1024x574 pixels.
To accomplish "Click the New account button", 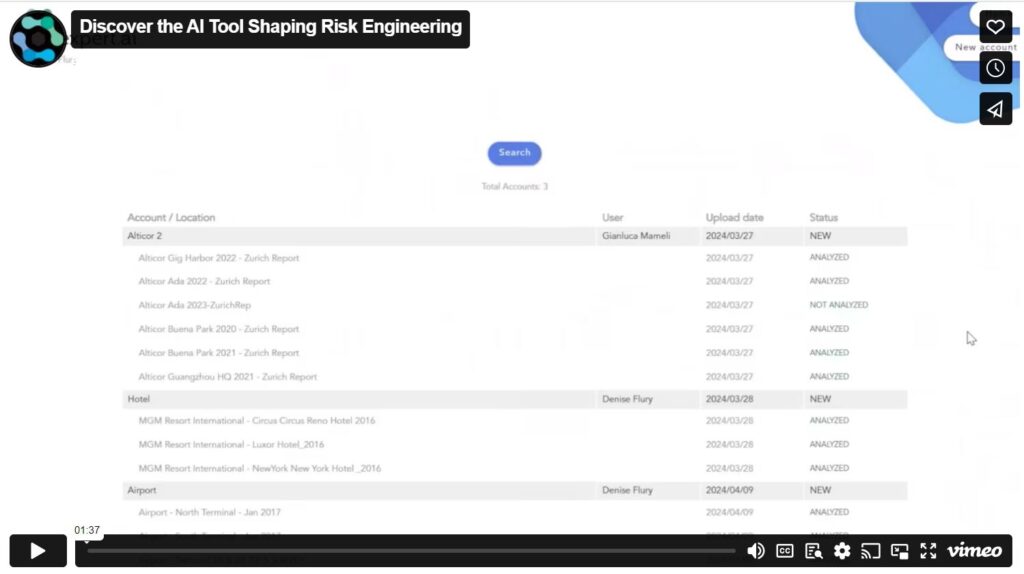I will [984, 47].
